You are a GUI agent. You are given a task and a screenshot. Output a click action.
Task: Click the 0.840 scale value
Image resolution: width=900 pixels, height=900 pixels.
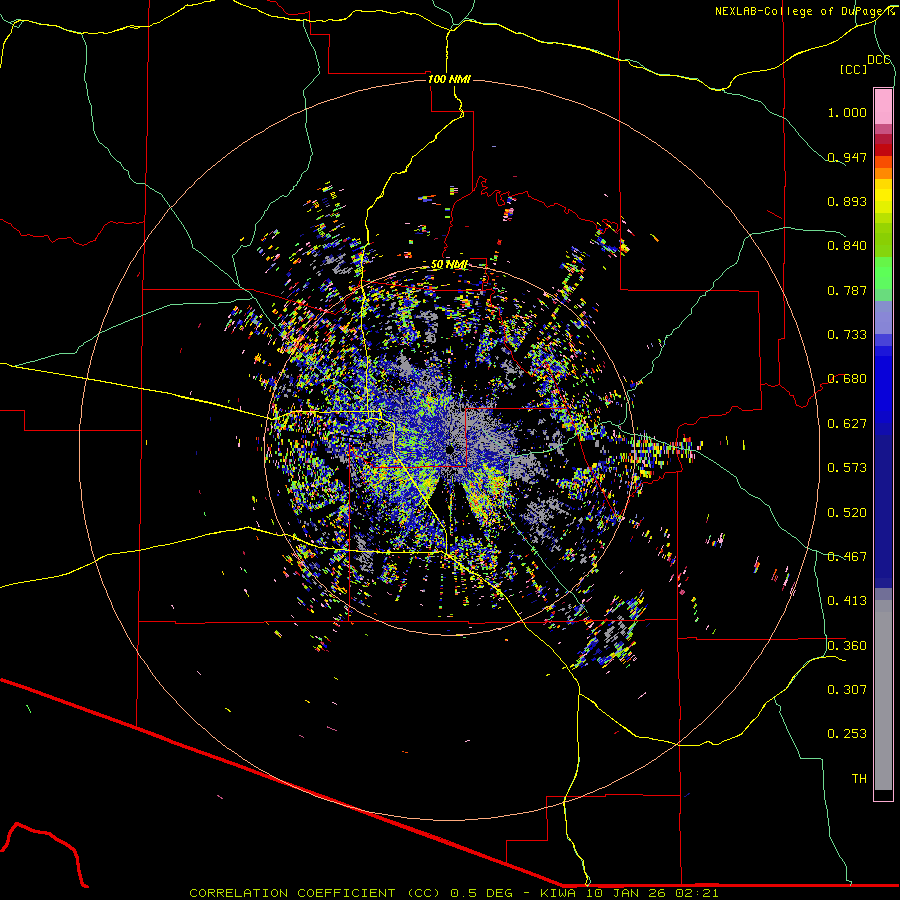[x=847, y=245]
